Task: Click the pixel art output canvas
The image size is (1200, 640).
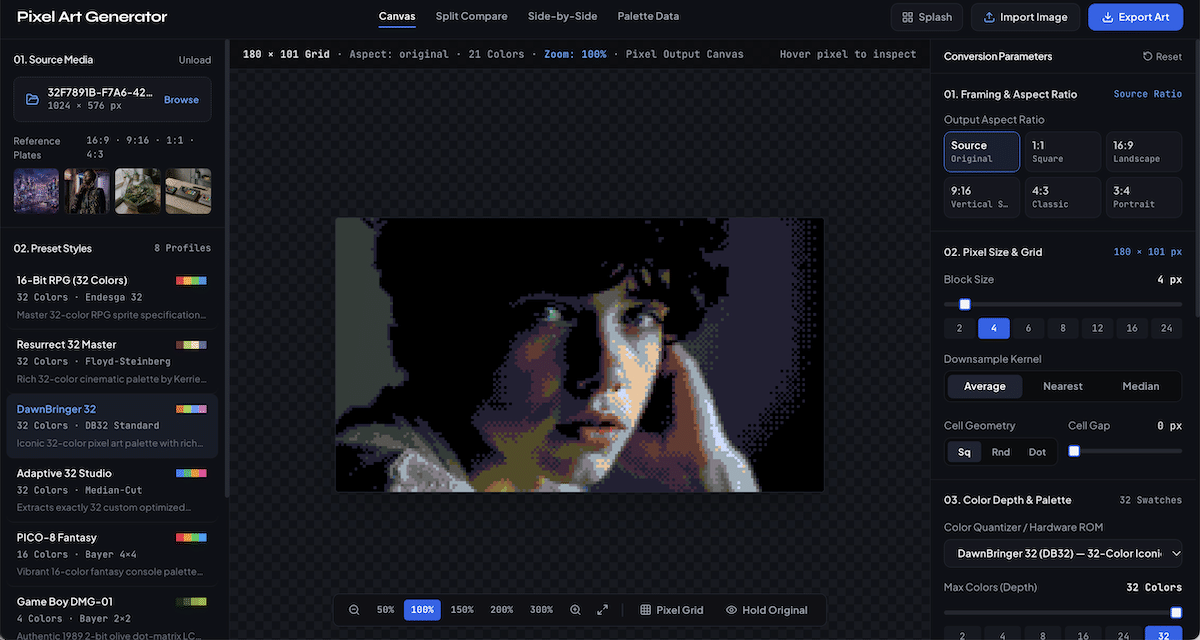Action: tap(579, 355)
